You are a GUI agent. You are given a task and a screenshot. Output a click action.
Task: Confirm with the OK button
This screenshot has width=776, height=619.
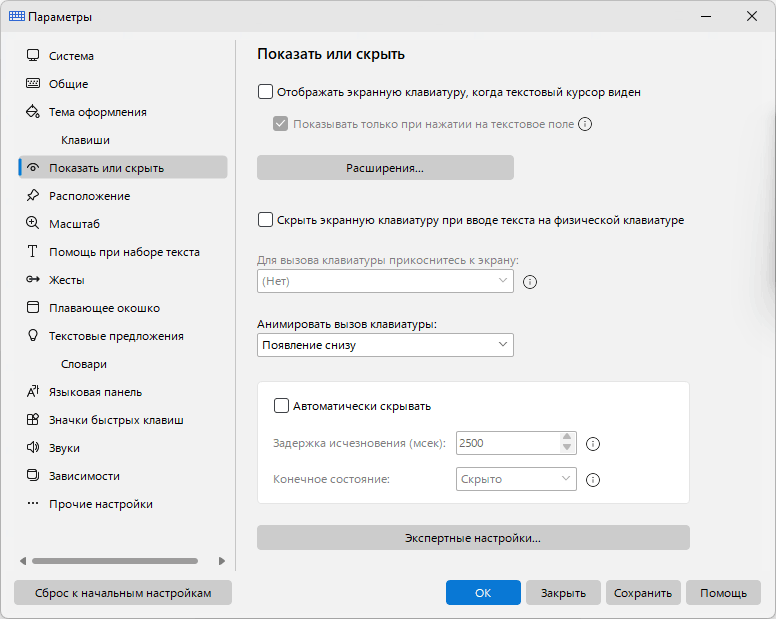pyautogui.click(x=483, y=593)
